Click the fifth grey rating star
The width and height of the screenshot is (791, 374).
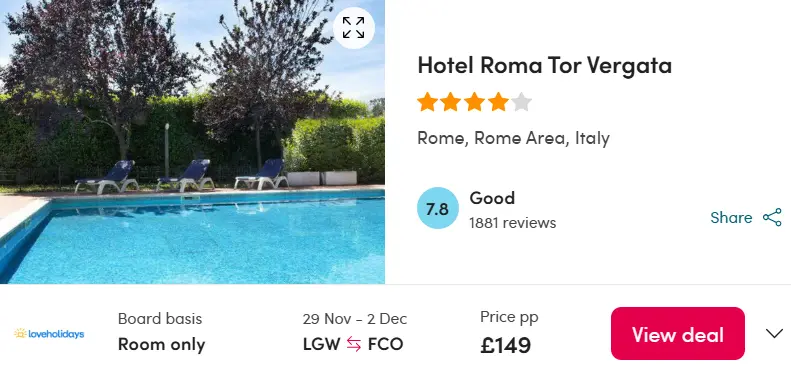pos(521,102)
